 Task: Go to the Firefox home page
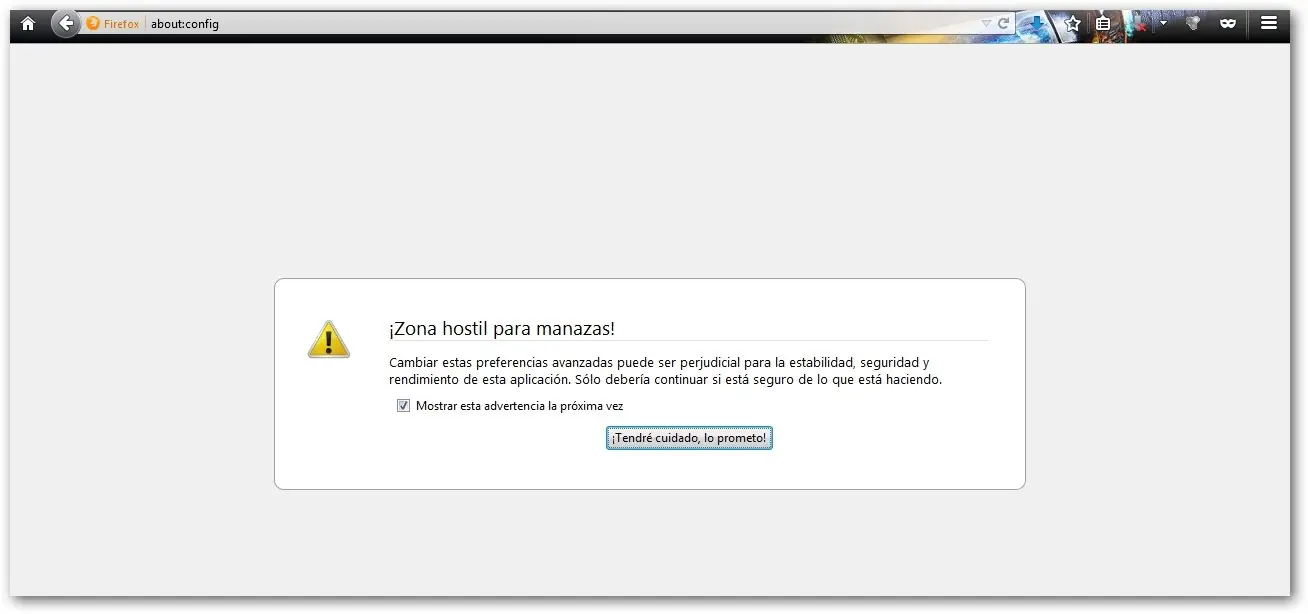[x=28, y=23]
